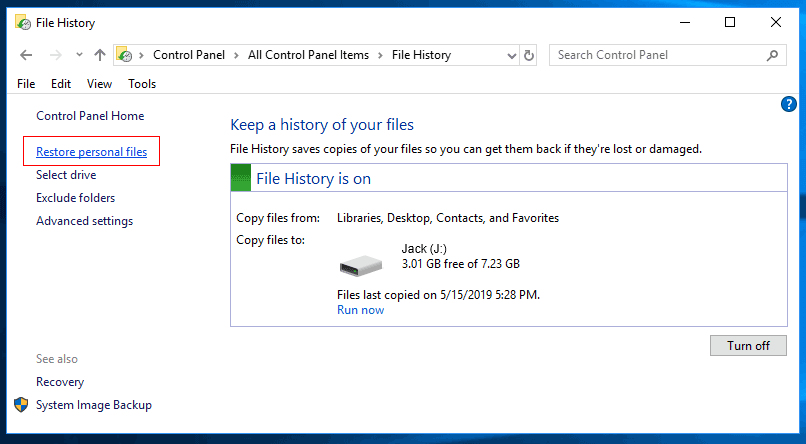806x444 pixels.
Task: Open the Recovery link
Action: click(60, 382)
